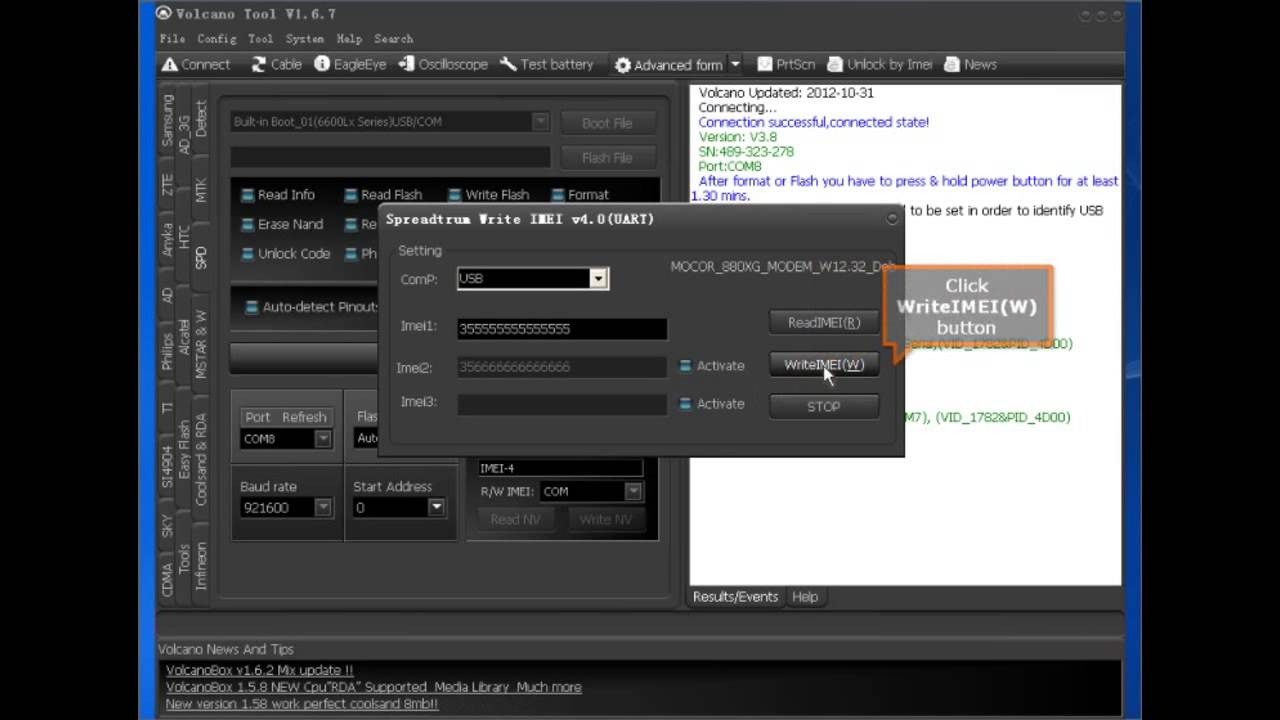
Task: Select the Detect vertical tab
Action: (200, 118)
